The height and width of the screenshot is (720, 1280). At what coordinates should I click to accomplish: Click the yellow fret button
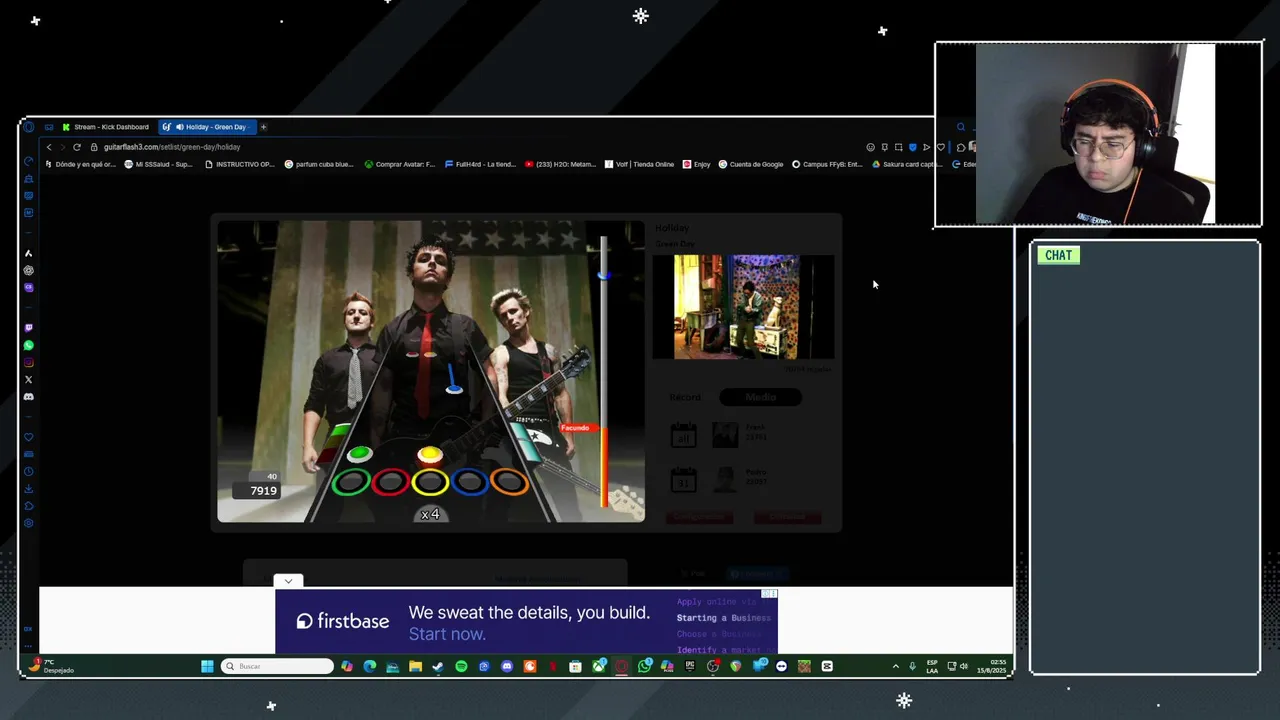point(430,483)
